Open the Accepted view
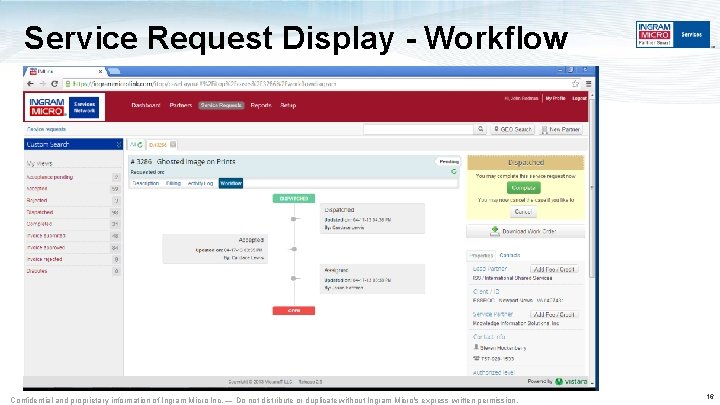The width and height of the screenshot is (720, 405). [37, 189]
